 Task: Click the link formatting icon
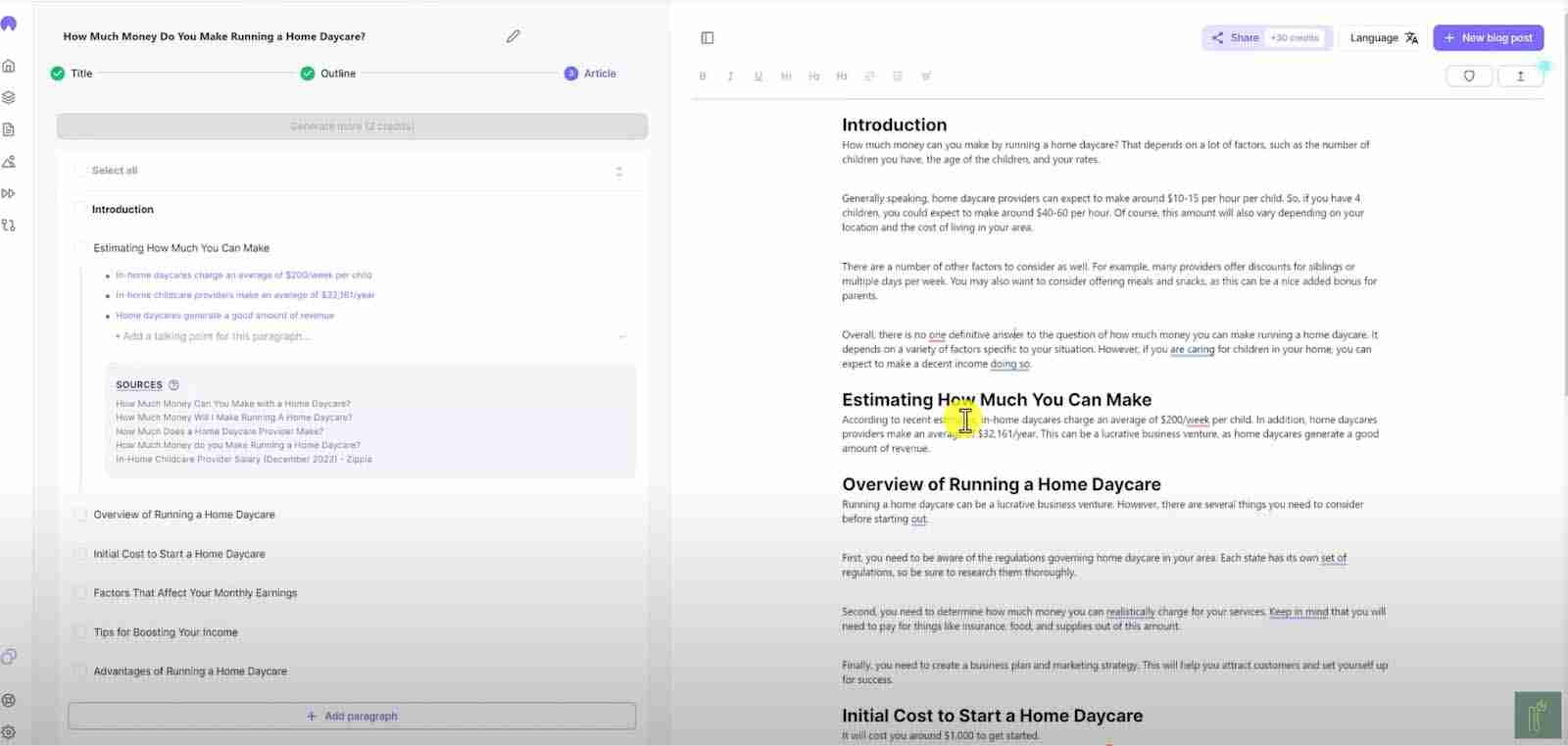click(x=869, y=76)
